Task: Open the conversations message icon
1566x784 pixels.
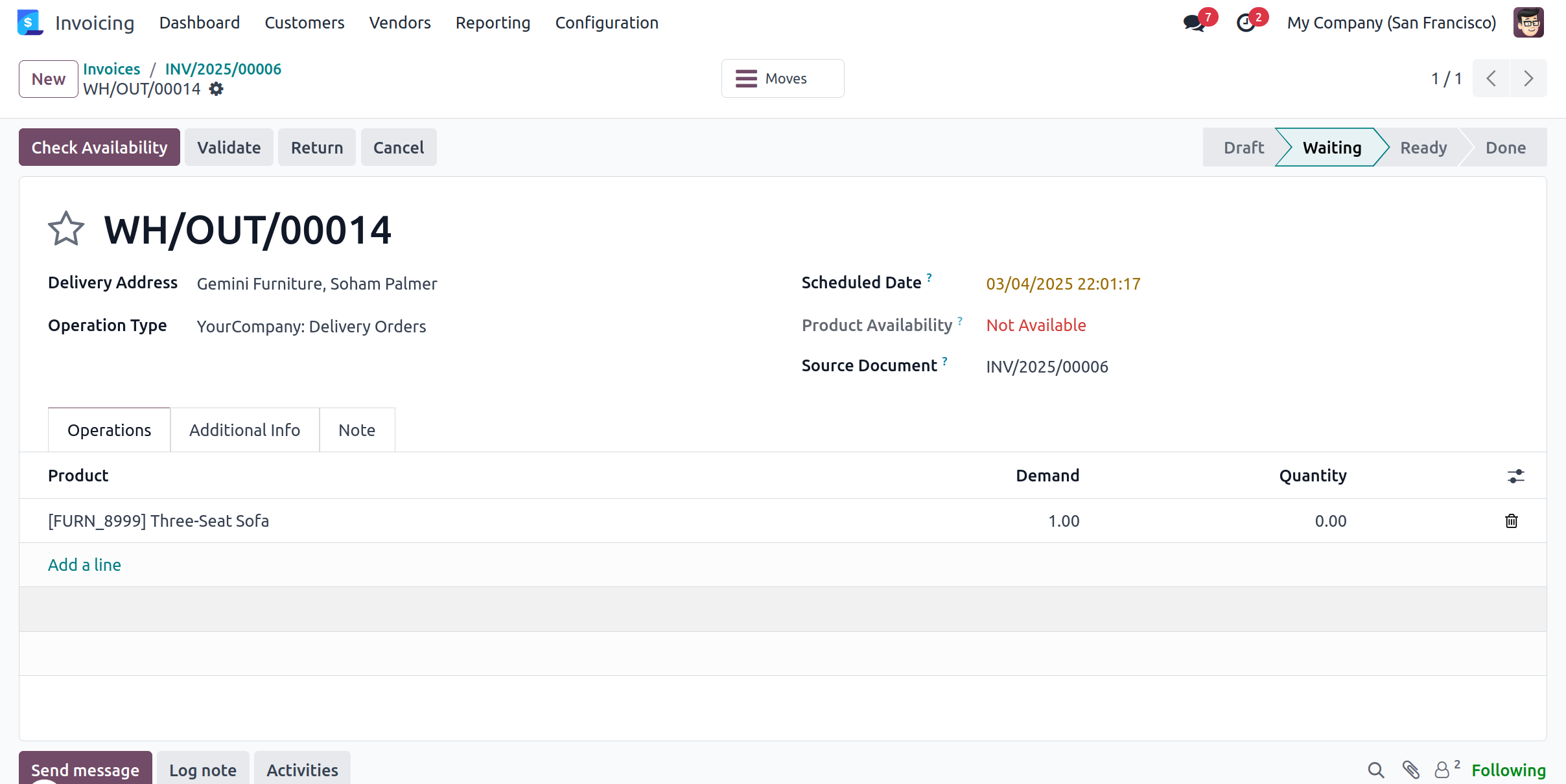Action: [x=1193, y=23]
